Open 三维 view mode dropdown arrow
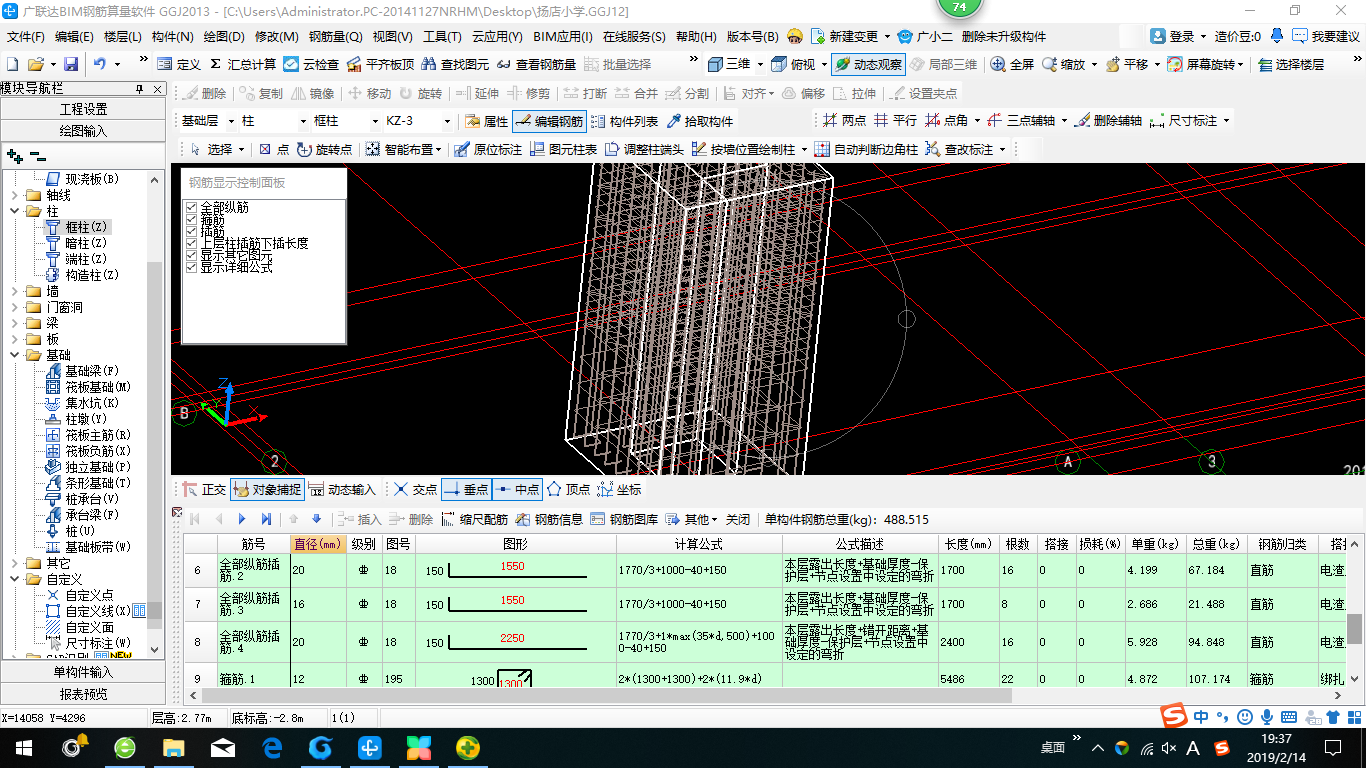The height and width of the screenshot is (768, 1366). [x=760, y=64]
